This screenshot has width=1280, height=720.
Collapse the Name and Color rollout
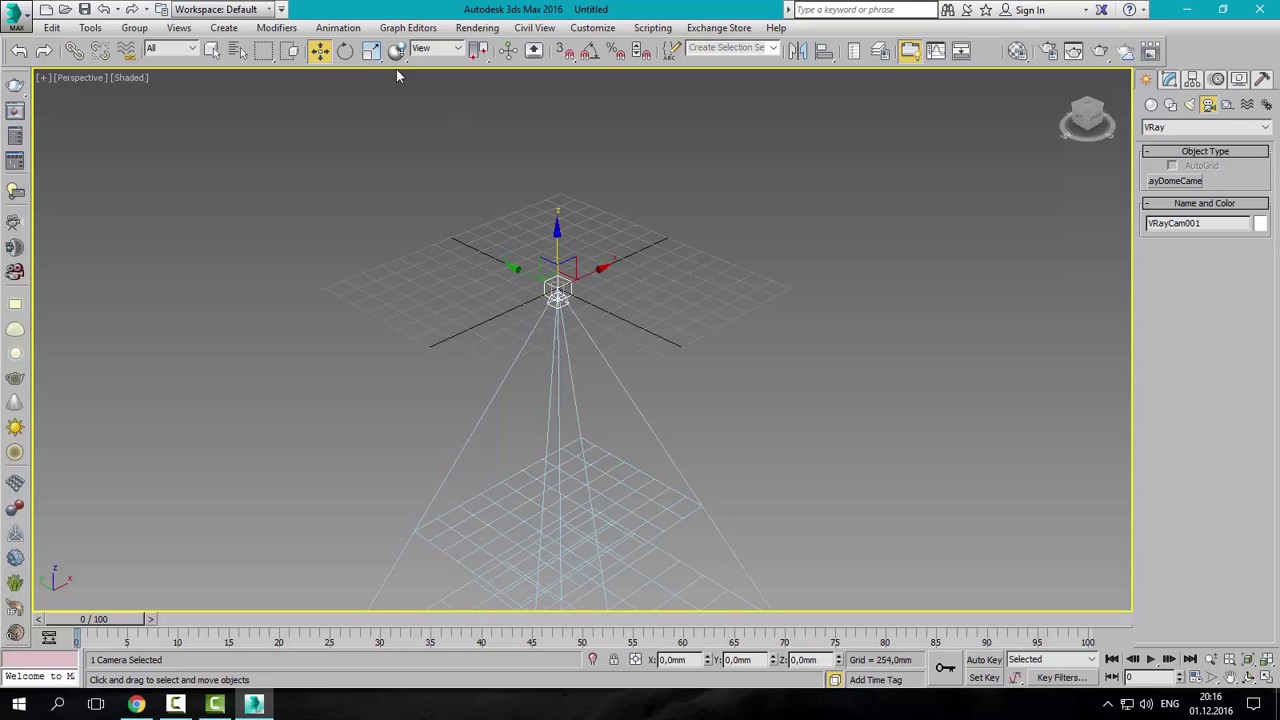click(1205, 203)
